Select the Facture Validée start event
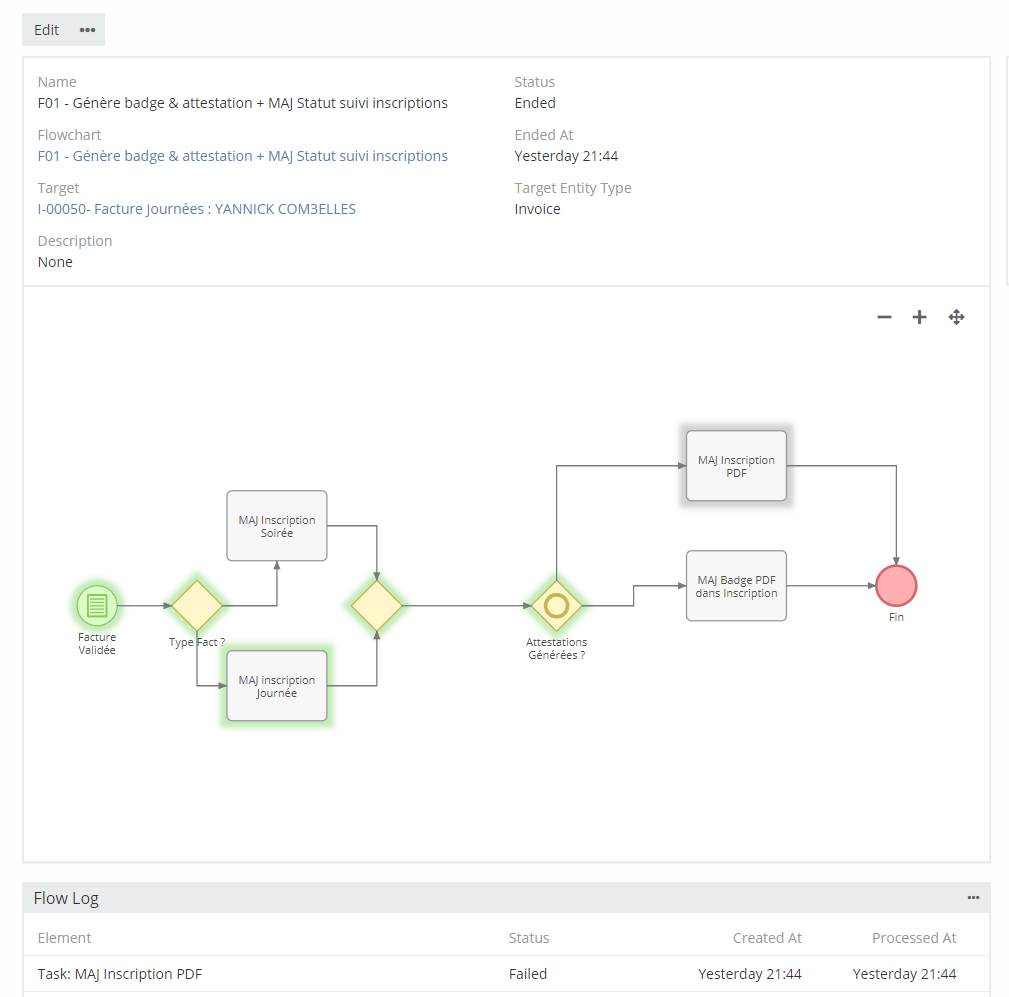This screenshot has width=1009, height=997. coord(97,605)
